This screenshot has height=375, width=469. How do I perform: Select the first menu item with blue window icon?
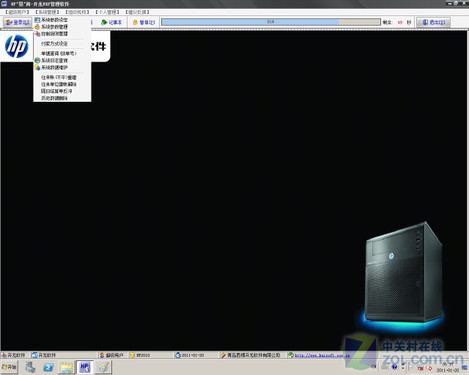(52, 20)
